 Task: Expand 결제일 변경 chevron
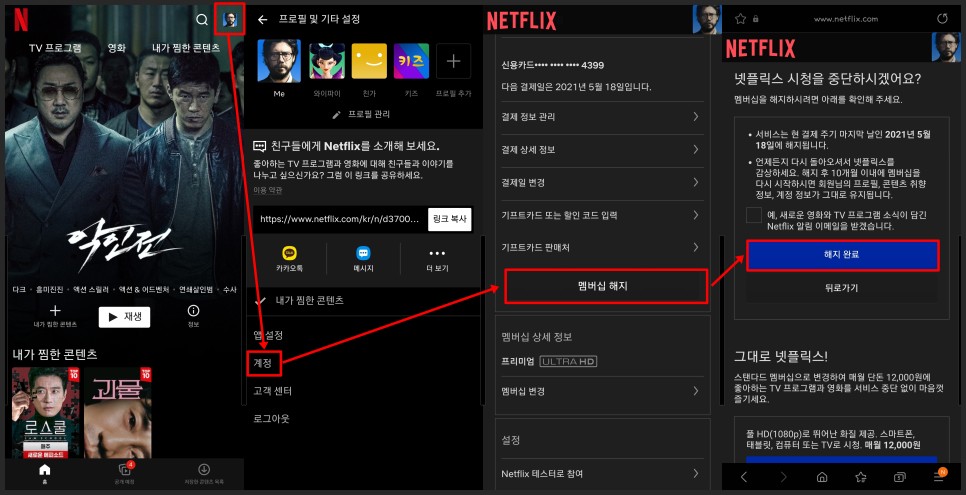tap(696, 182)
